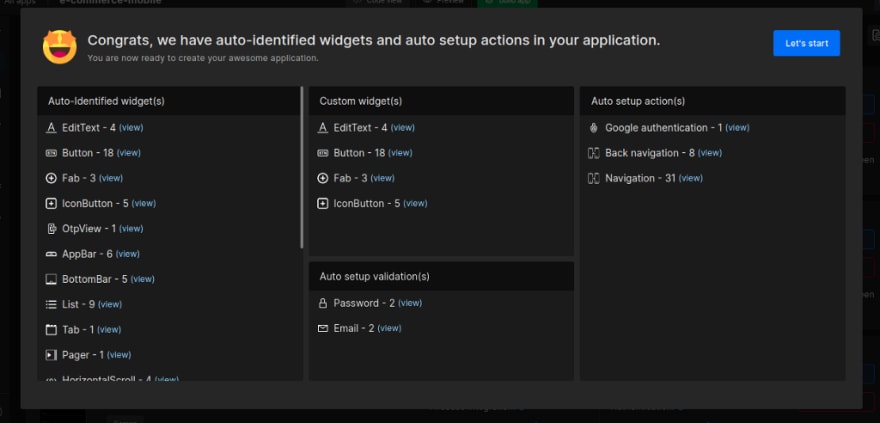Click IconButton icon in Auto-Identified widgets
This screenshot has height=423, width=880.
pos(51,204)
